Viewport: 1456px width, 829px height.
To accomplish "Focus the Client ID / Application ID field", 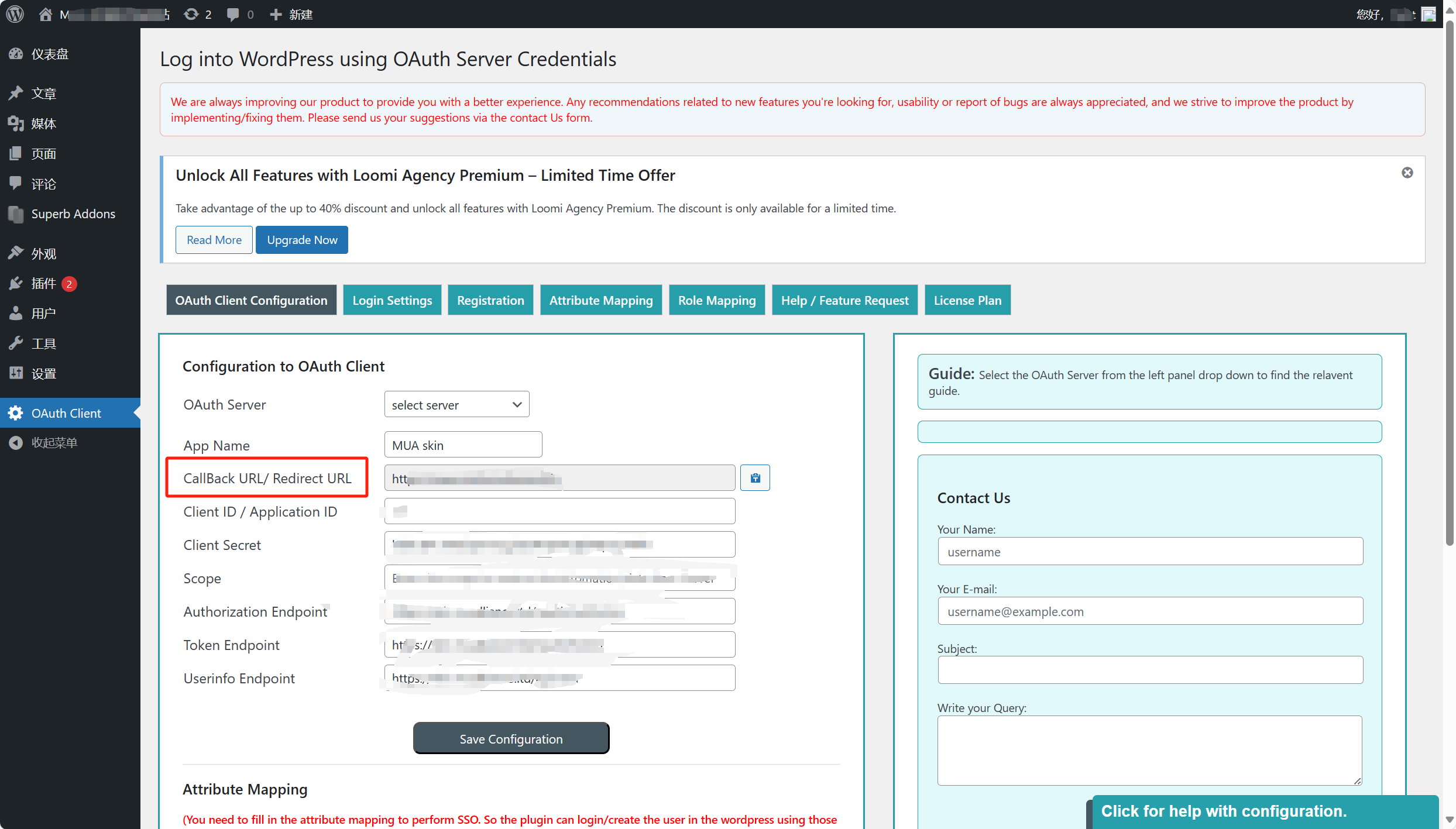I will point(559,511).
